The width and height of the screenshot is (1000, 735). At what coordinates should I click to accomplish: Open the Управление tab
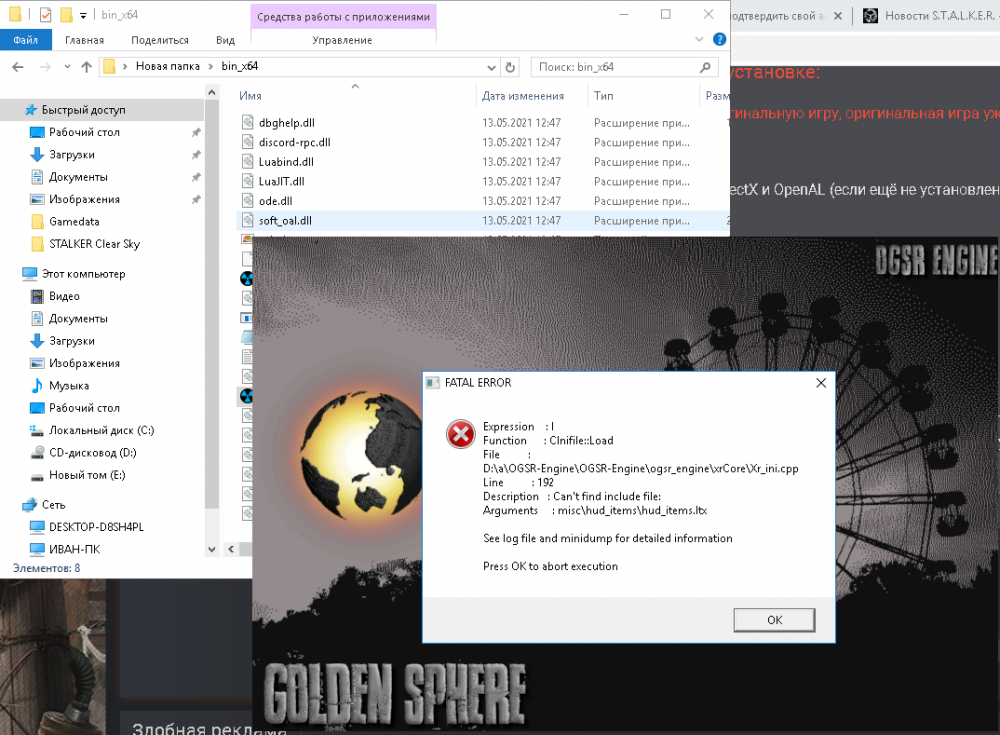342,40
